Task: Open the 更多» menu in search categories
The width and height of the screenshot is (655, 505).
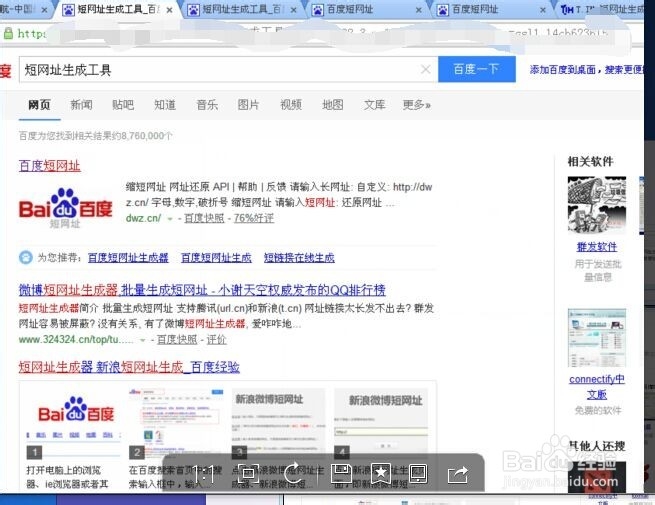Action: (416, 104)
